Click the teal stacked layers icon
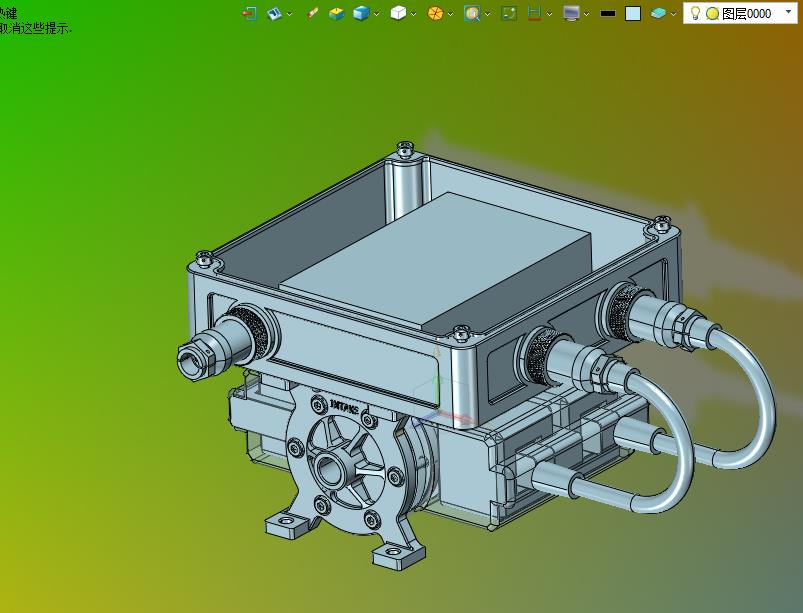Viewport: 803px width, 613px height. point(658,13)
